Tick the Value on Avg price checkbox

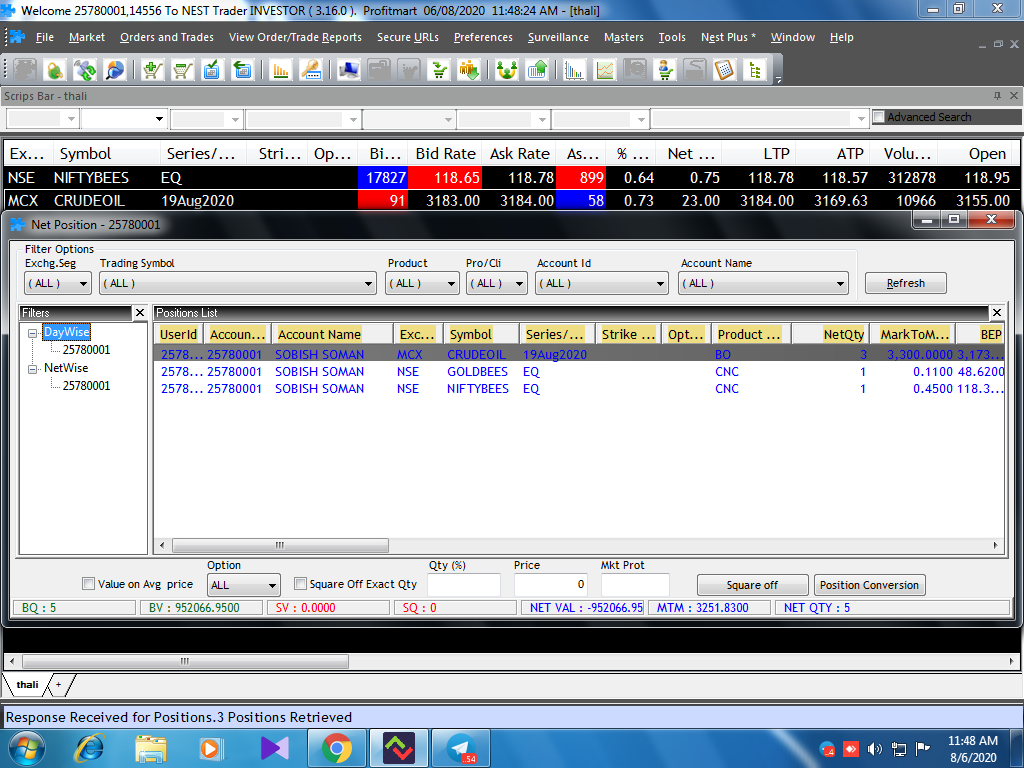point(88,584)
